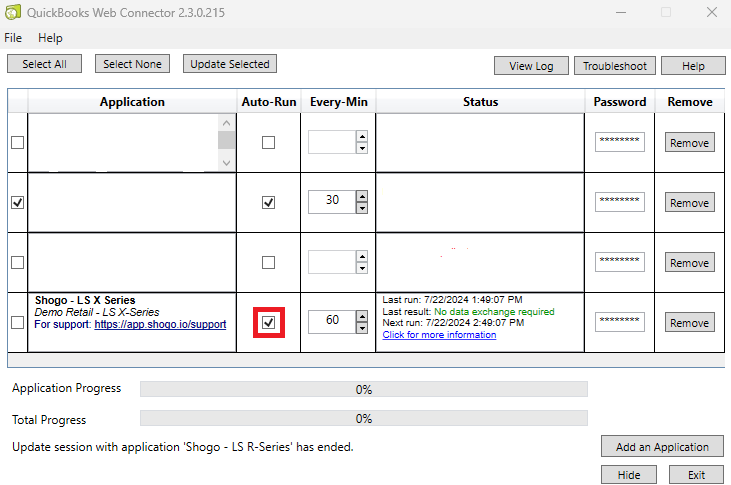
Task: Click the scrollbar thumb in first application cell
Action: pyautogui.click(x=227, y=140)
